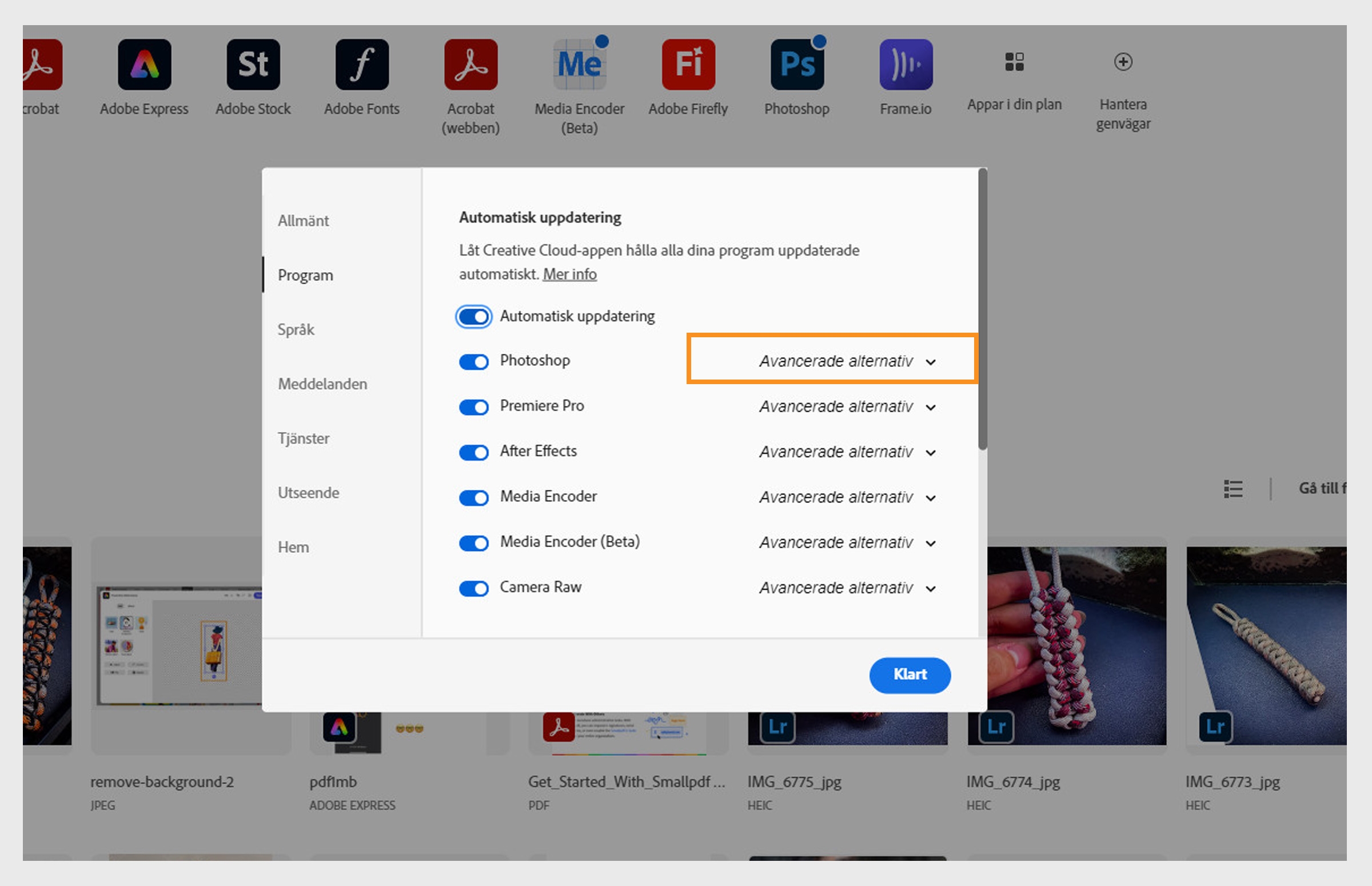Viewport: 1372px width, 886px height.
Task: Disable Camera Raw auto updates
Action: pos(473,588)
